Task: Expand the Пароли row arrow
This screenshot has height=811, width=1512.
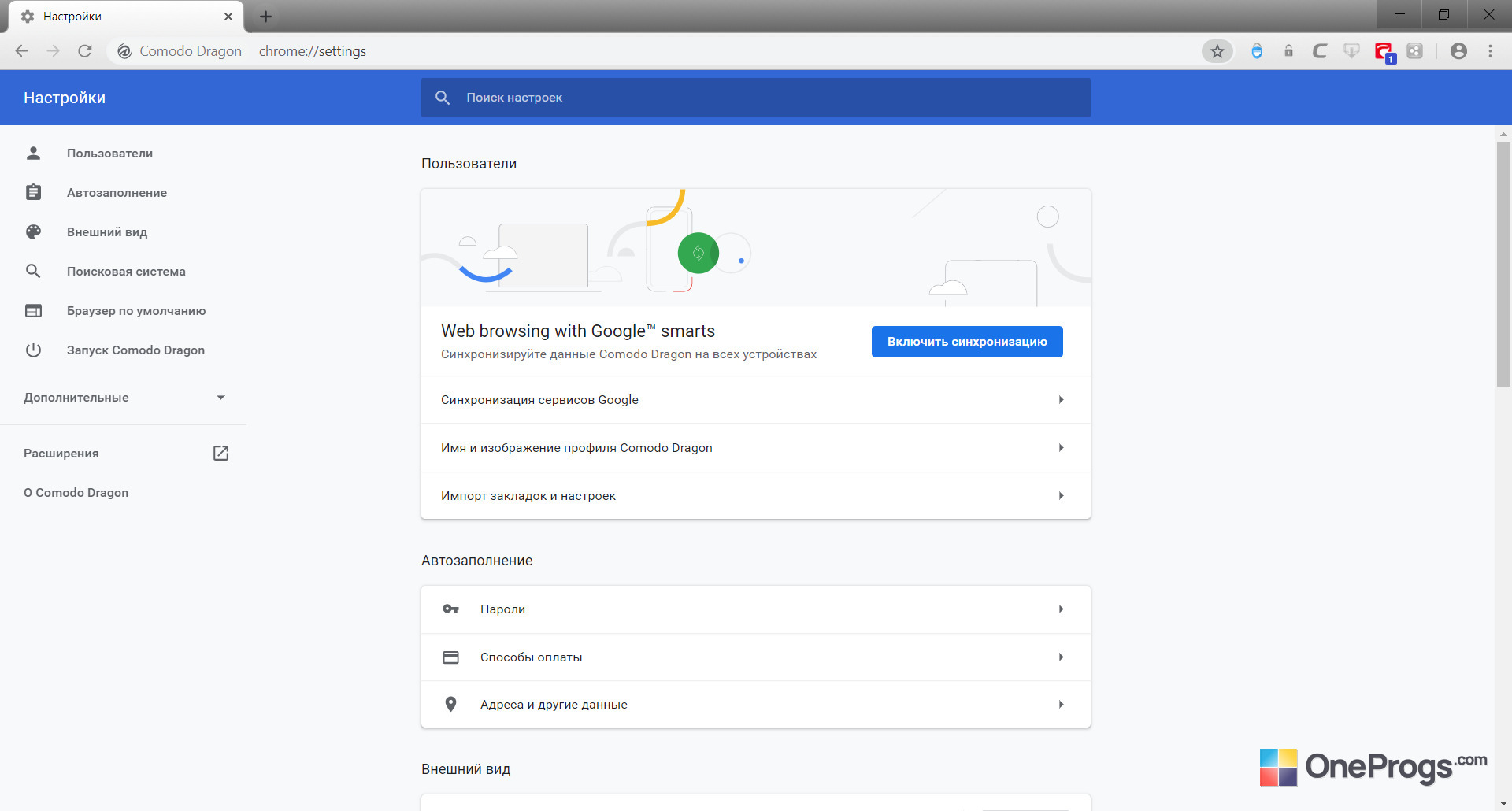Action: (1061, 609)
